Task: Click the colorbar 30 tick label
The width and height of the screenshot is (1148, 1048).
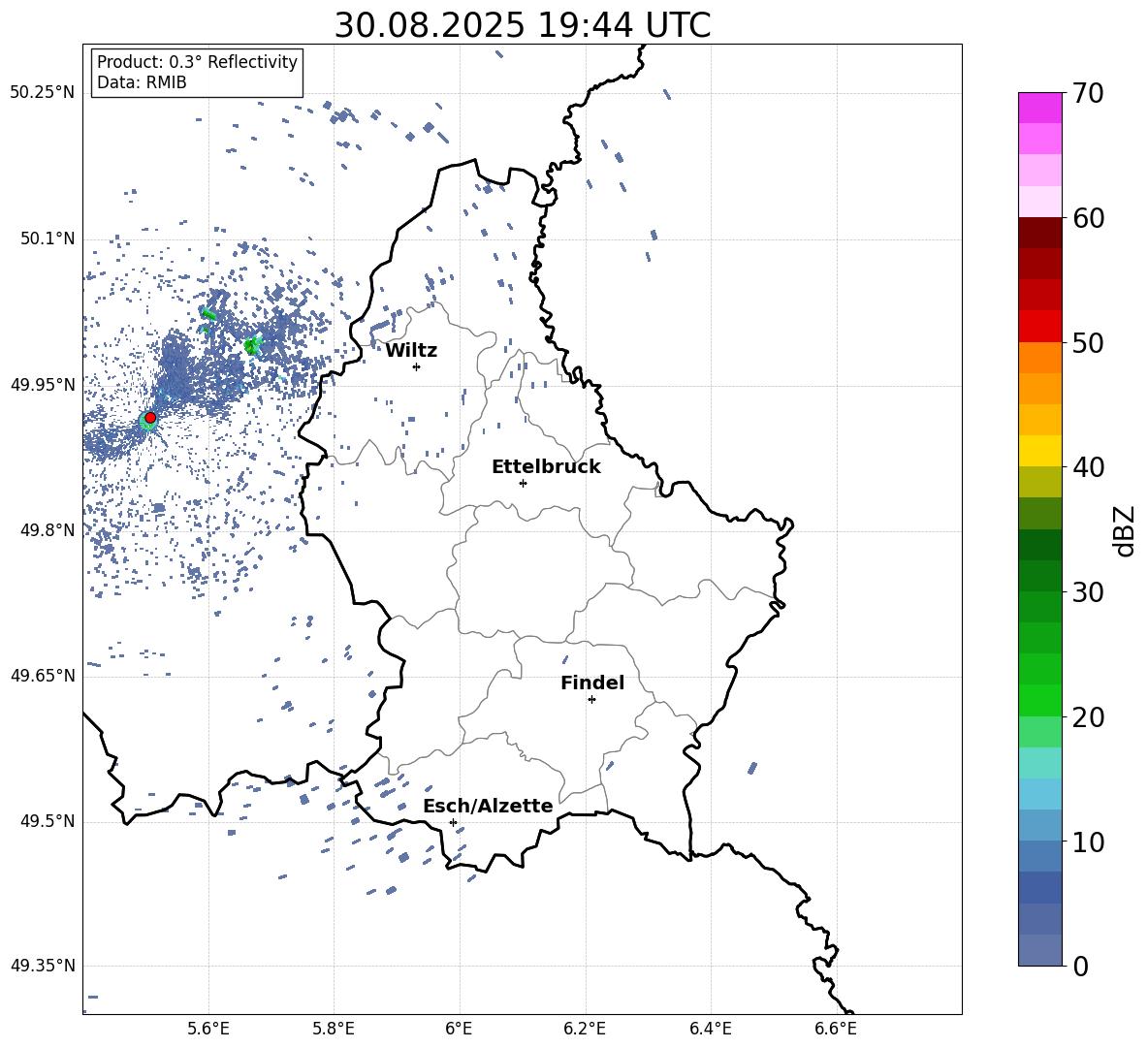Action: coord(1088,591)
